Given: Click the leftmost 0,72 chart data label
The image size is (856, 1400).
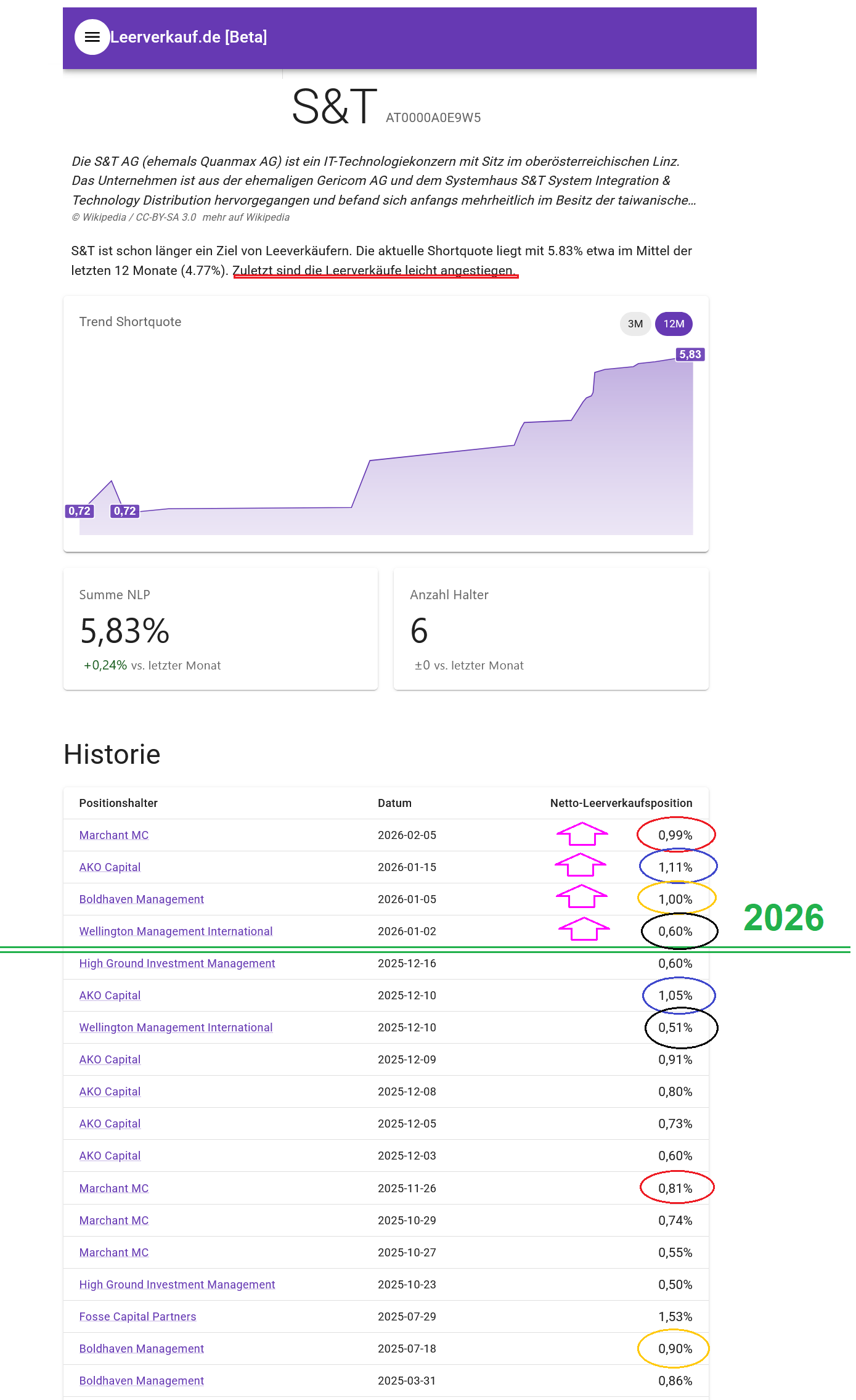Looking at the screenshot, I should [x=79, y=511].
